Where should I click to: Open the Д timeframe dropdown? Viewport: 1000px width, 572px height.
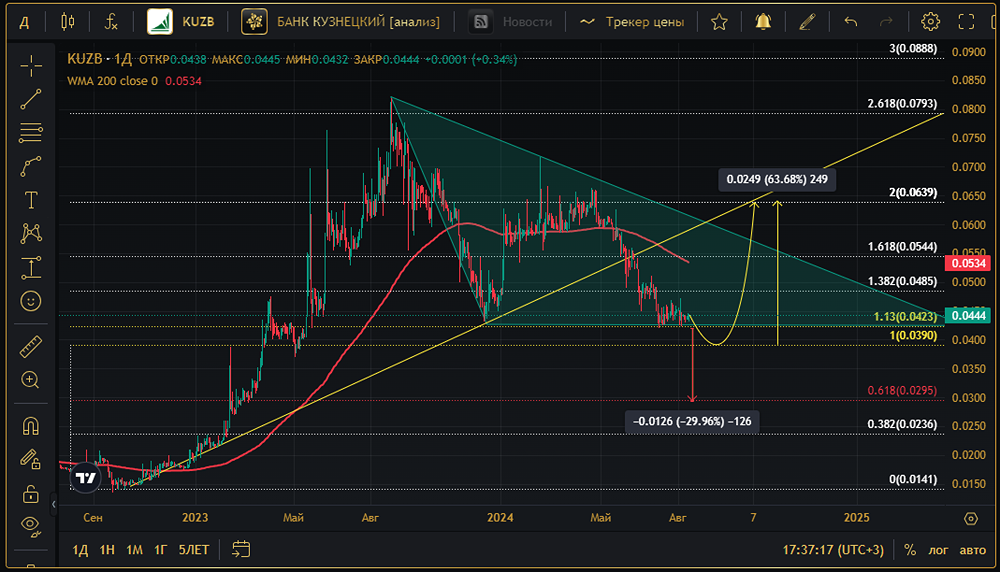point(24,22)
